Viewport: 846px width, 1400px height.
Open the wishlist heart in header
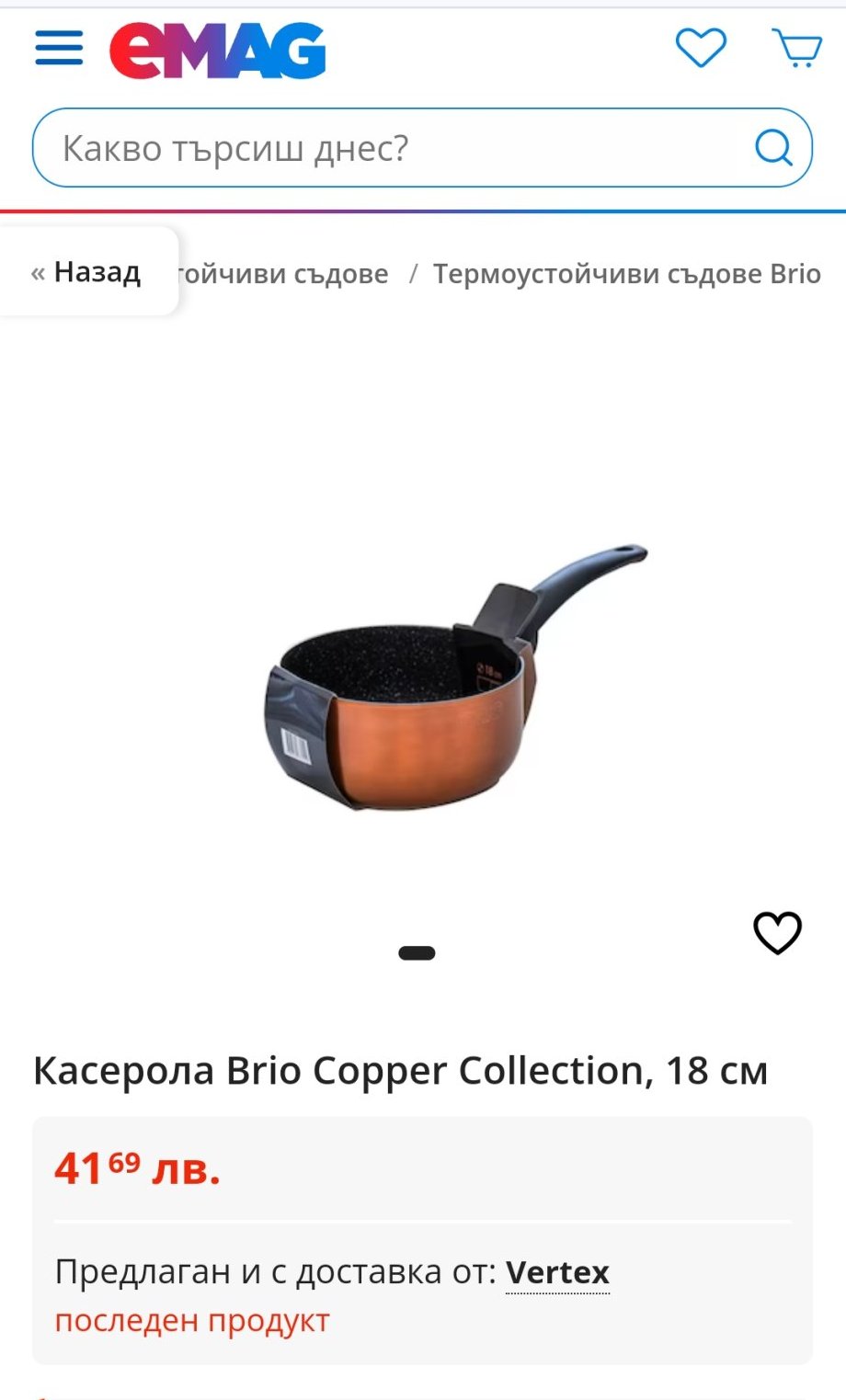(701, 48)
